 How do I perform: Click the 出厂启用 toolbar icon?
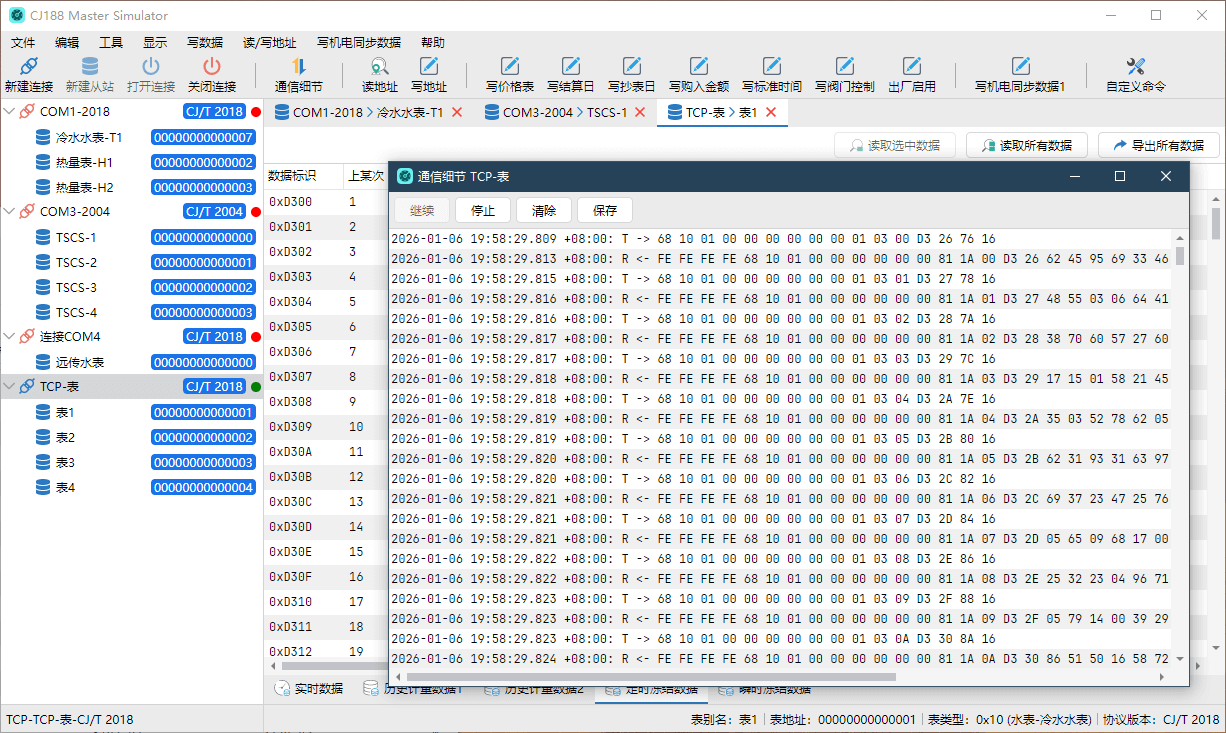click(911, 67)
